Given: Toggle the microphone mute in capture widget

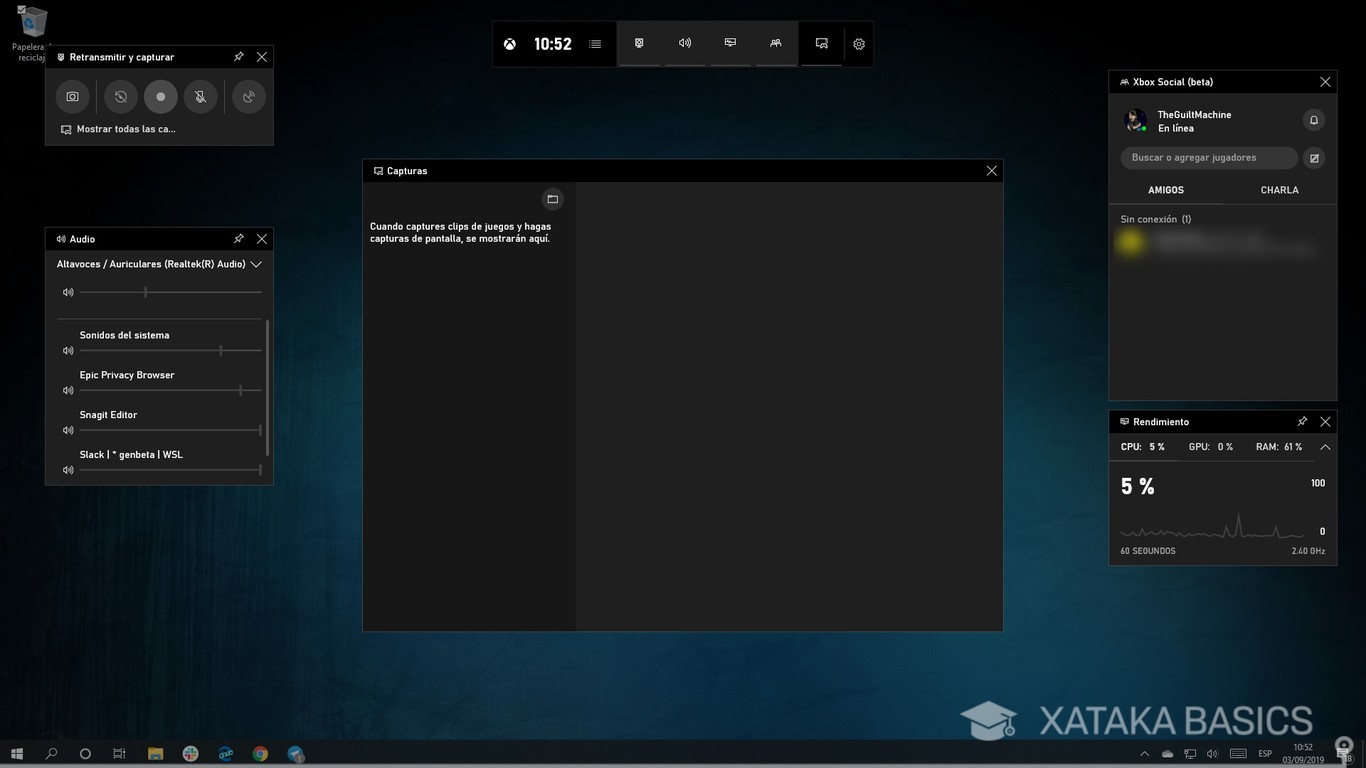Looking at the screenshot, I should (x=200, y=96).
